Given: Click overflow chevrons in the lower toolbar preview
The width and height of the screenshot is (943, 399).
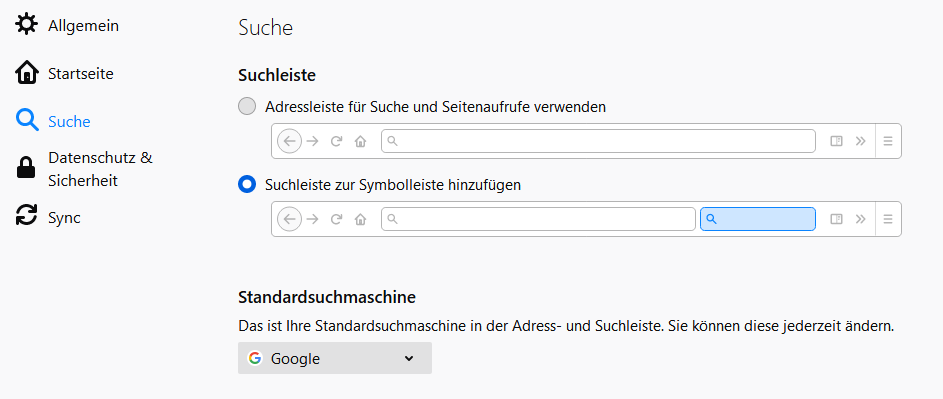Looking at the screenshot, I should click(x=861, y=219).
